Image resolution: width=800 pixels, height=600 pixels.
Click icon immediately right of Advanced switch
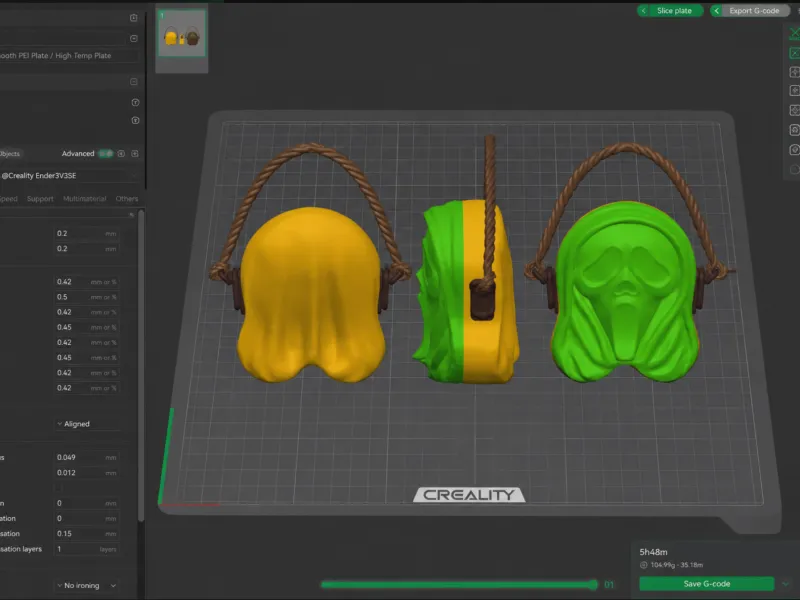(121, 154)
